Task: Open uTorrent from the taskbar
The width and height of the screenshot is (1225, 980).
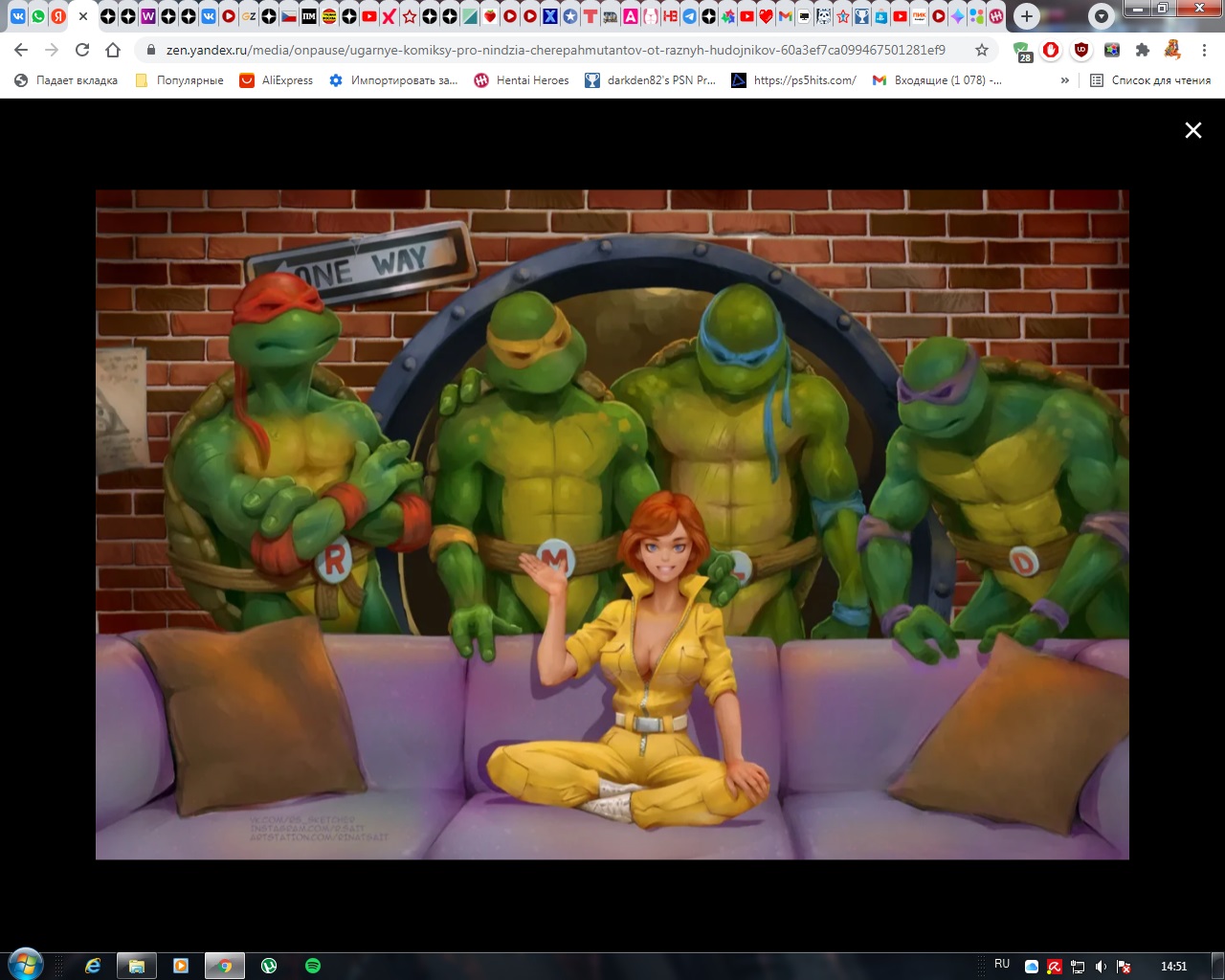Action: (269, 966)
